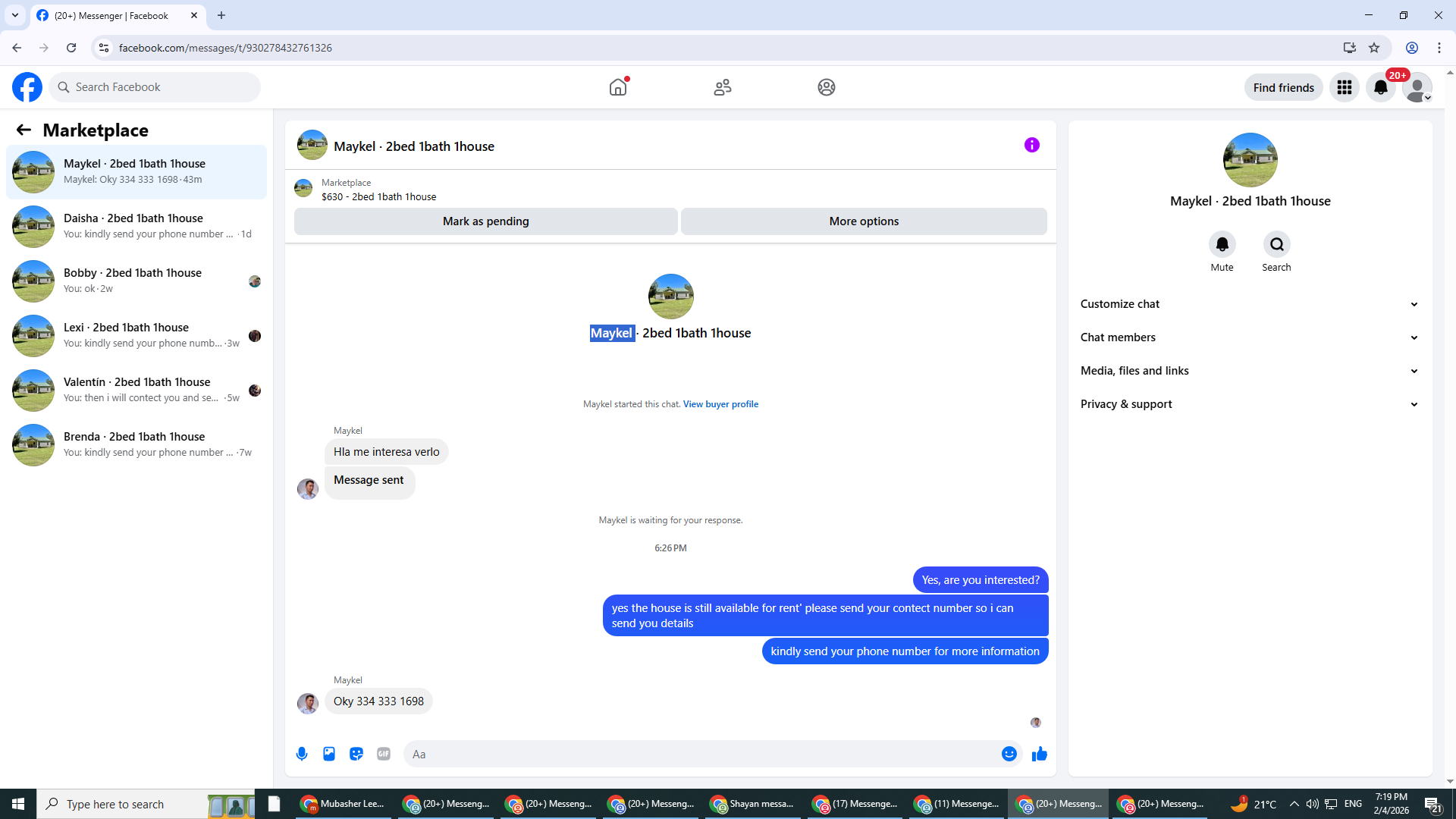Screen dimensions: 1456x819
Task: Go to the Facebook Home tab
Action: click(618, 88)
